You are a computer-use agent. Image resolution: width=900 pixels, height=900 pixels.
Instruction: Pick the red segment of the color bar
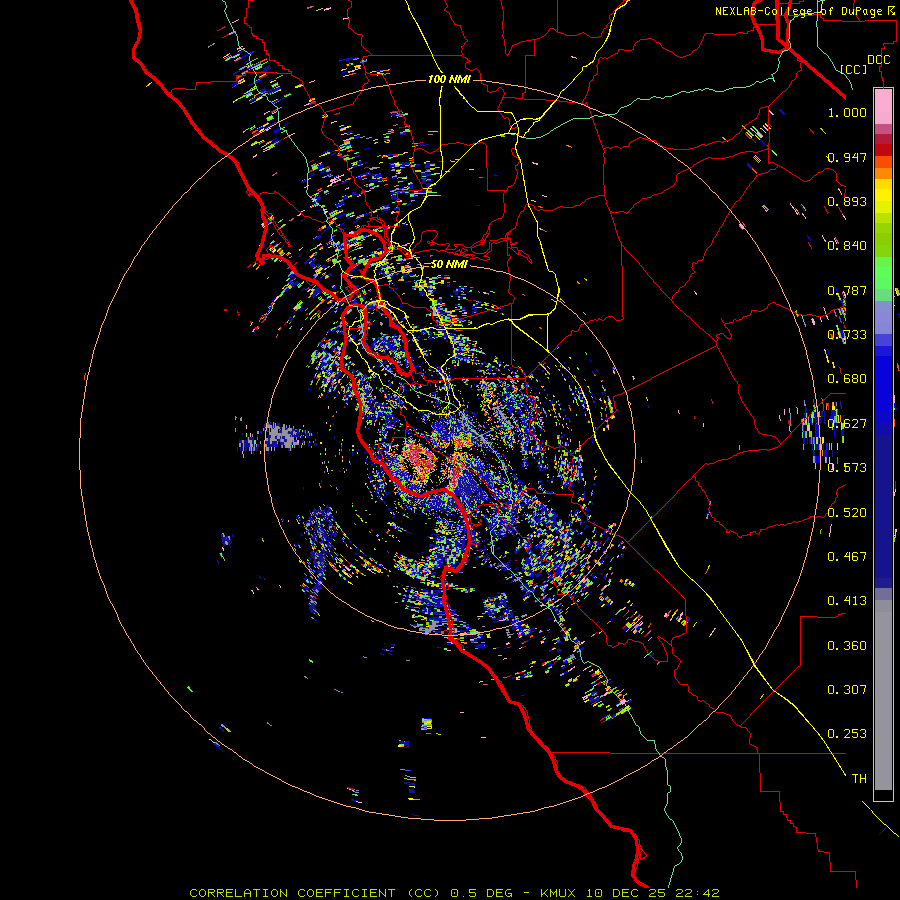coord(883,149)
